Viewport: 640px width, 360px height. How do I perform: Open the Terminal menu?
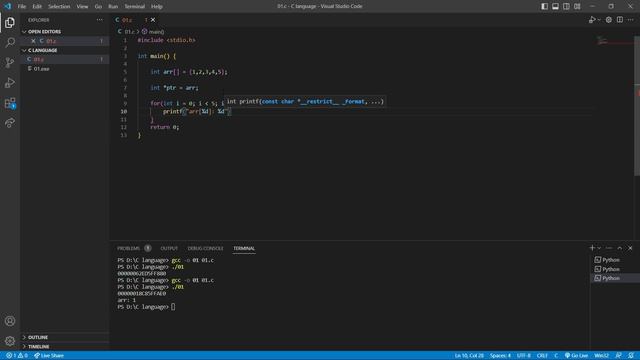tap(135, 6)
